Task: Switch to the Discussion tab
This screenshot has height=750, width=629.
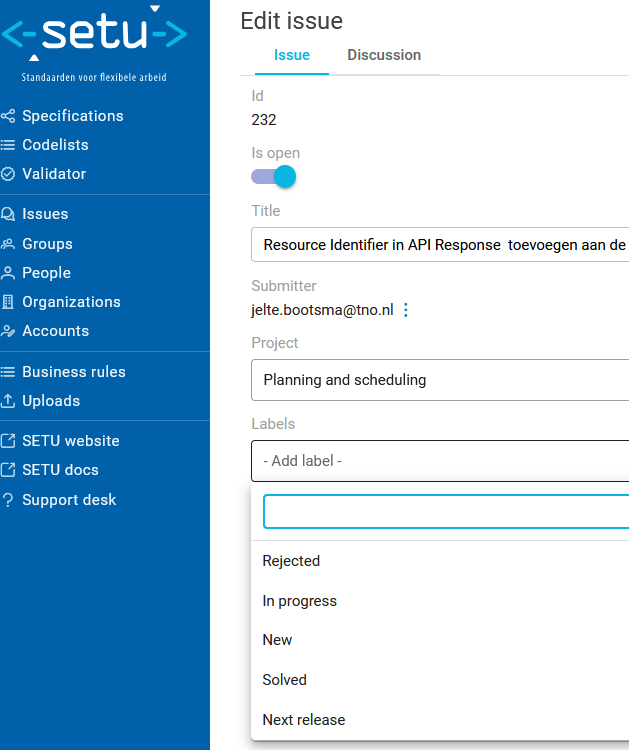Action: coord(384,55)
